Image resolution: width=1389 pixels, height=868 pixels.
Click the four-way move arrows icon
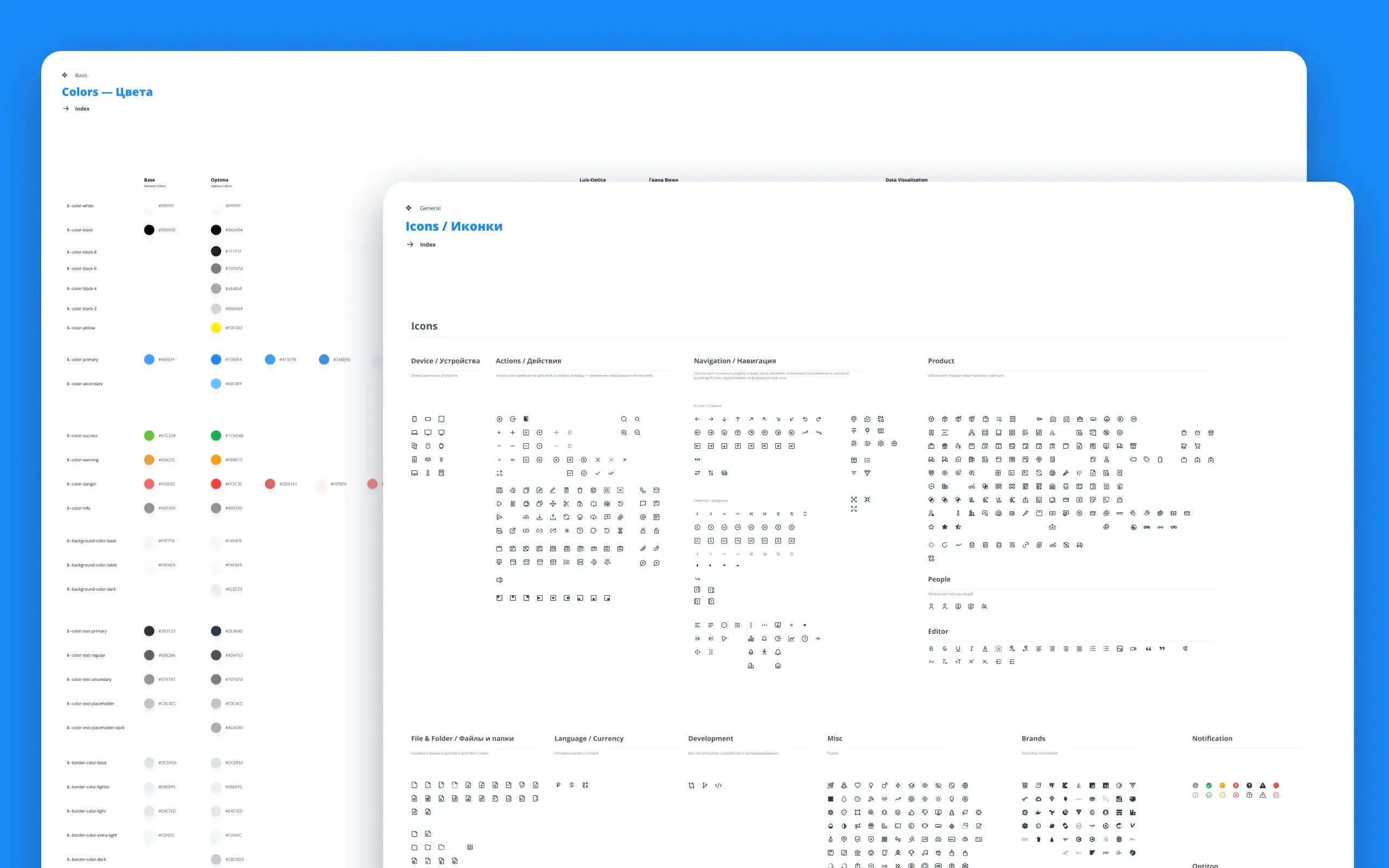point(553,504)
